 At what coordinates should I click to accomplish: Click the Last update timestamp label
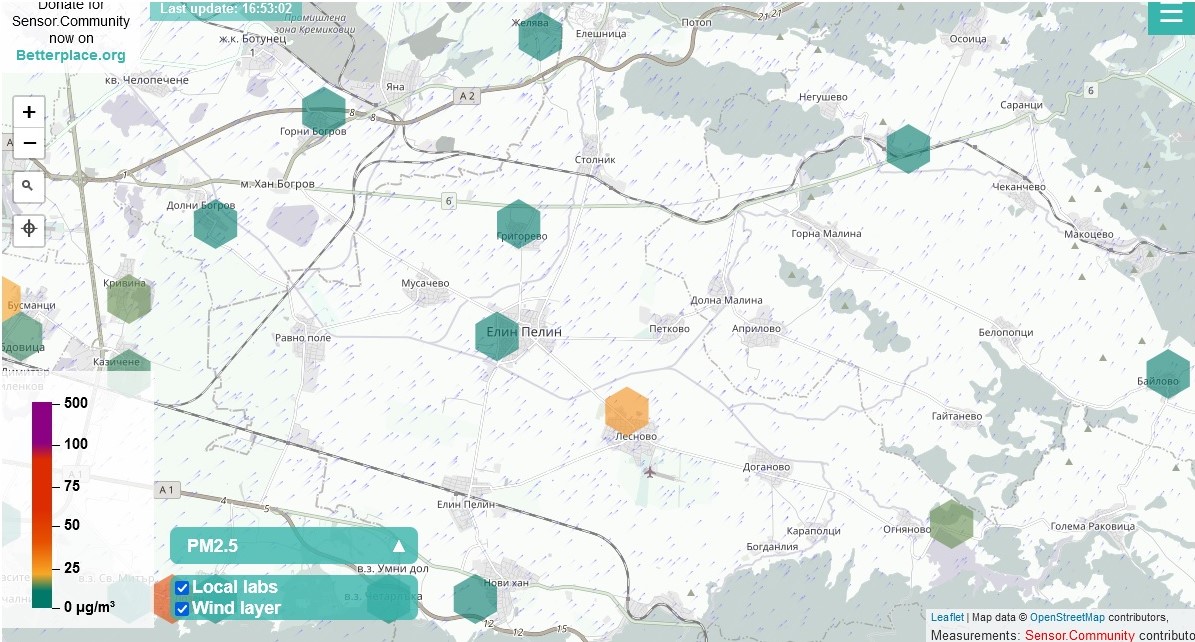click(225, 9)
